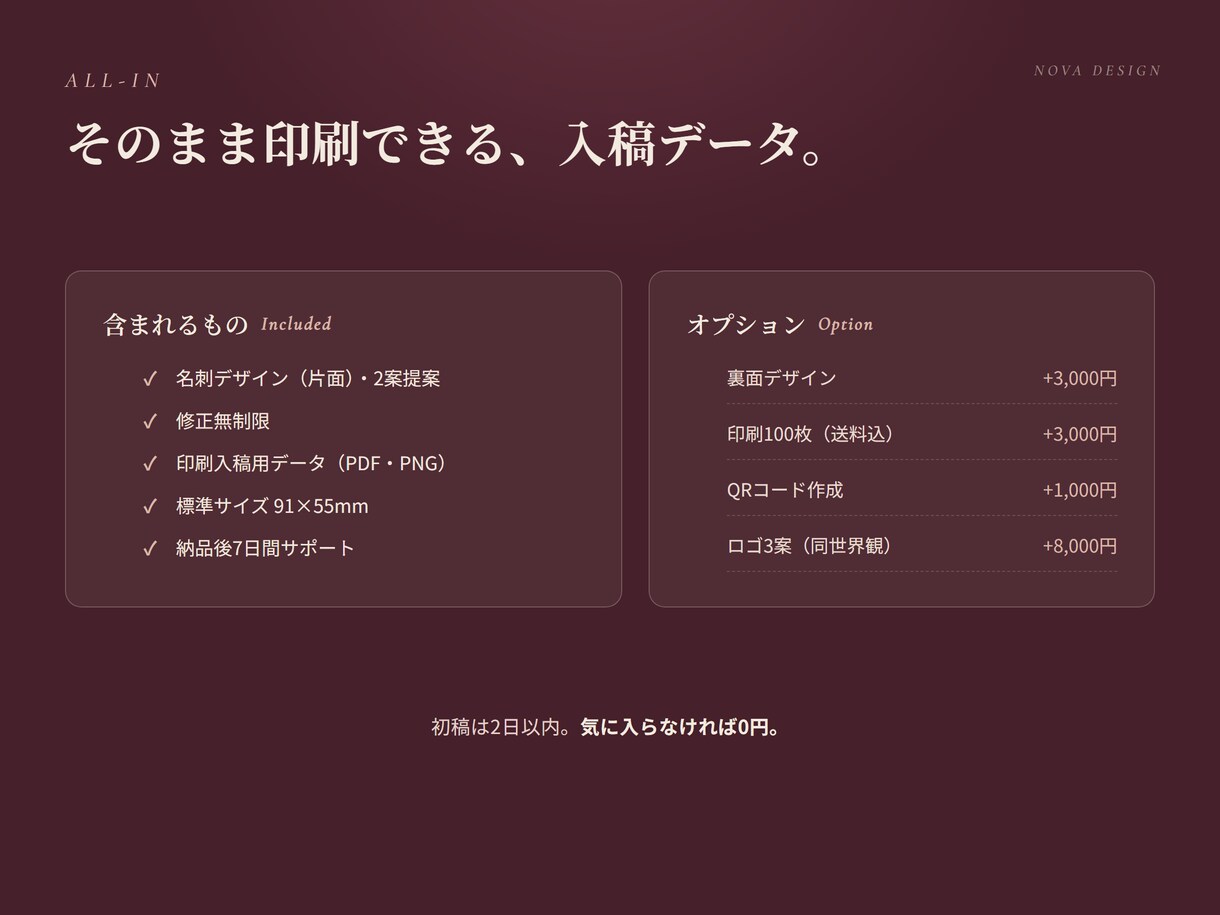
Task: Click the +8,000円 price
Action: [1080, 546]
